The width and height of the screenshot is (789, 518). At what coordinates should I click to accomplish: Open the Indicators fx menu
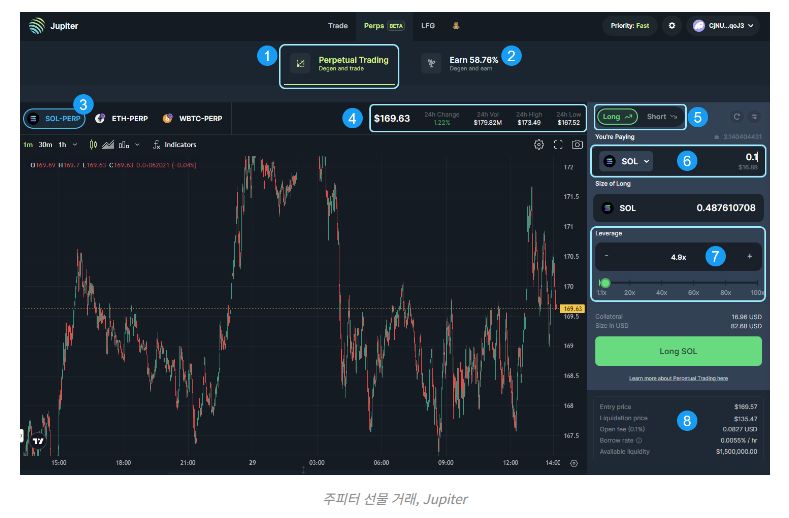(x=173, y=145)
